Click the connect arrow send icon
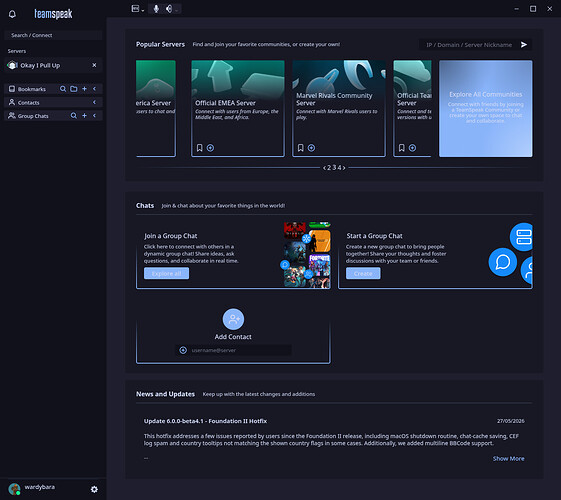561x500 pixels. point(524,45)
